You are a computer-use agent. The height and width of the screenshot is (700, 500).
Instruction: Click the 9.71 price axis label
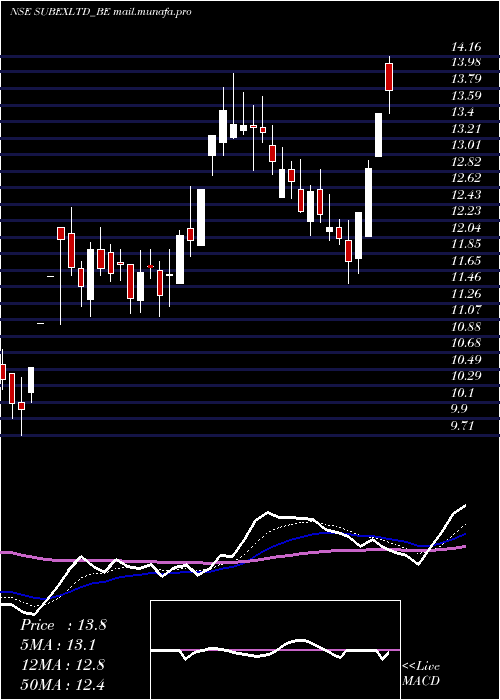pos(464,426)
